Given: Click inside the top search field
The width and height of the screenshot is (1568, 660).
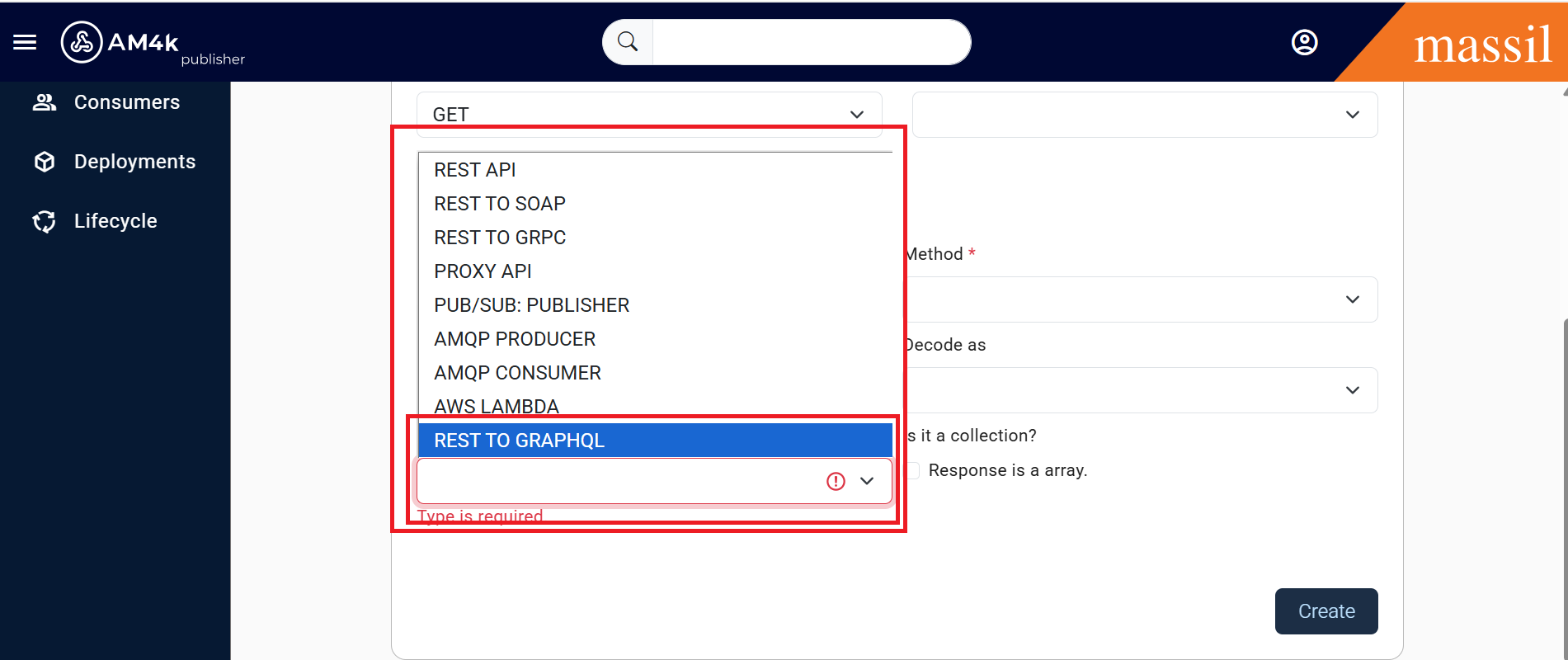Looking at the screenshot, I should point(810,42).
